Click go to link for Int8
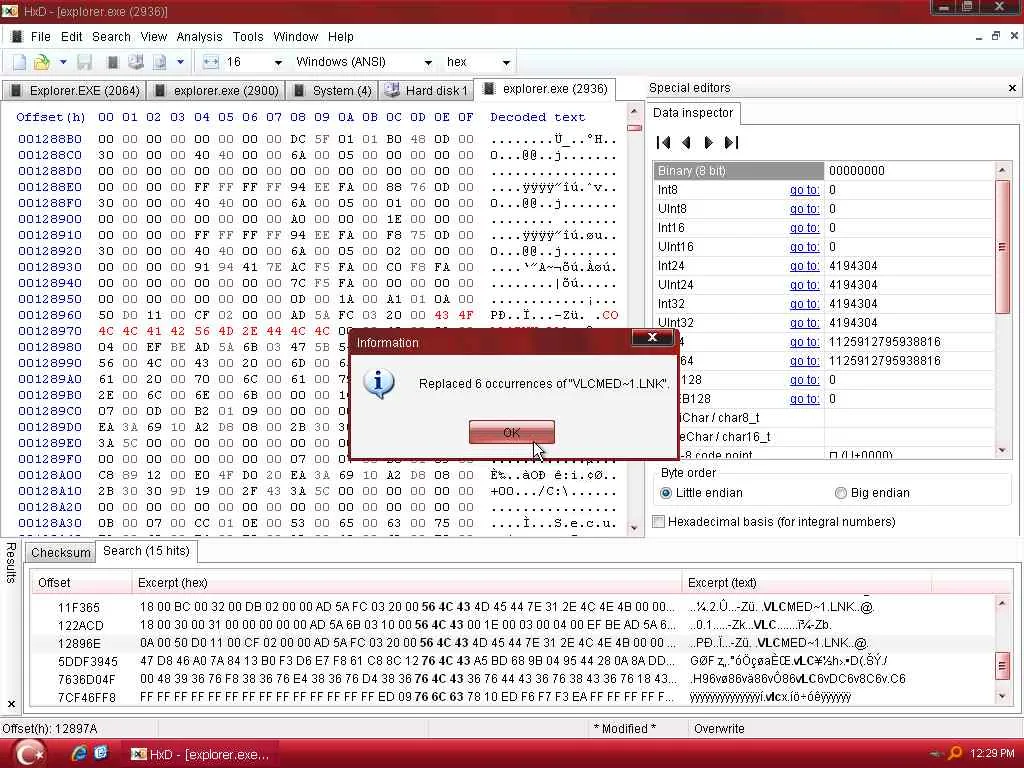Image resolution: width=1024 pixels, height=768 pixels. pos(804,190)
